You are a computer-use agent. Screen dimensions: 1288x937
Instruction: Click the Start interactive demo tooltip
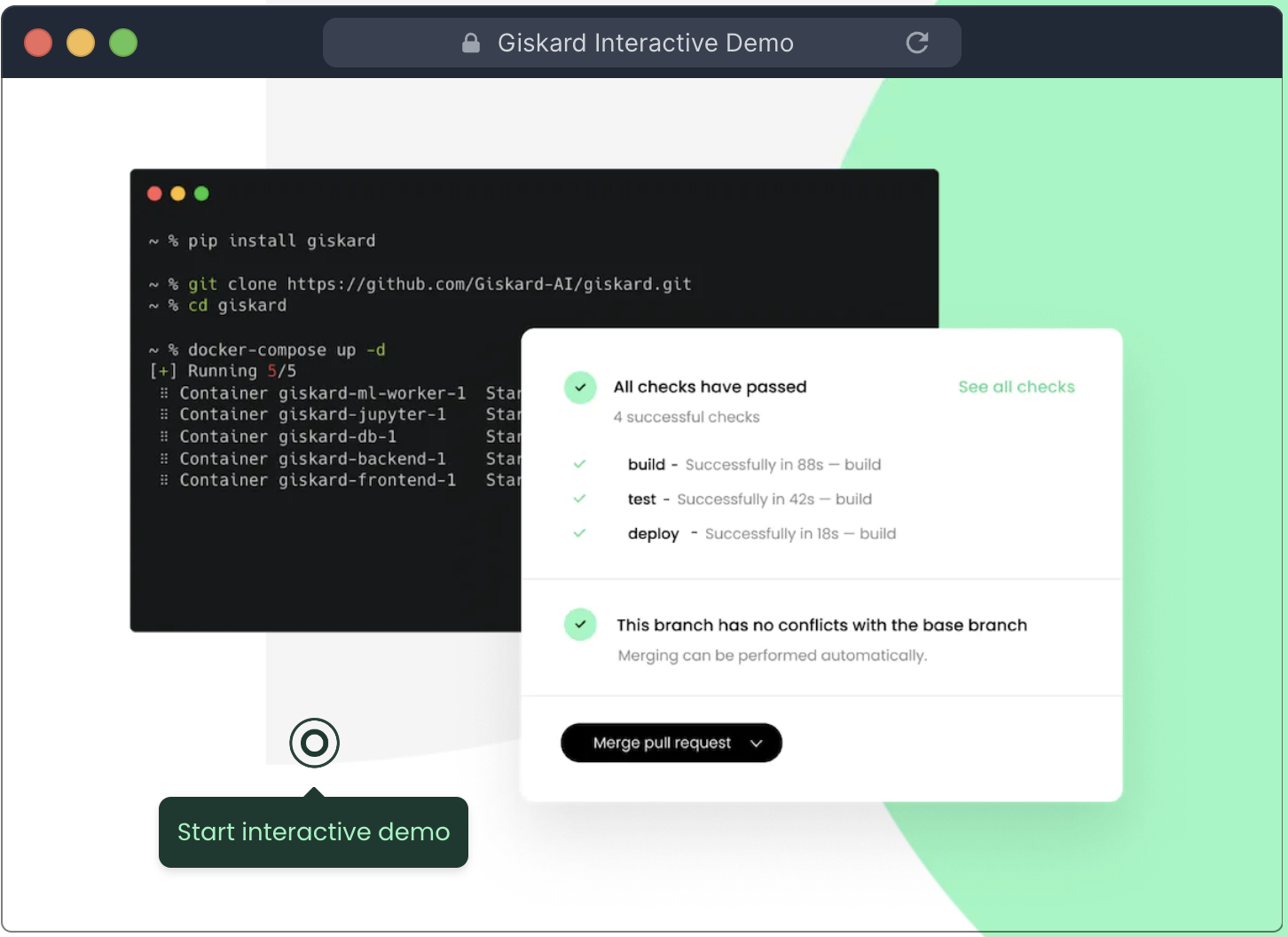click(x=313, y=832)
